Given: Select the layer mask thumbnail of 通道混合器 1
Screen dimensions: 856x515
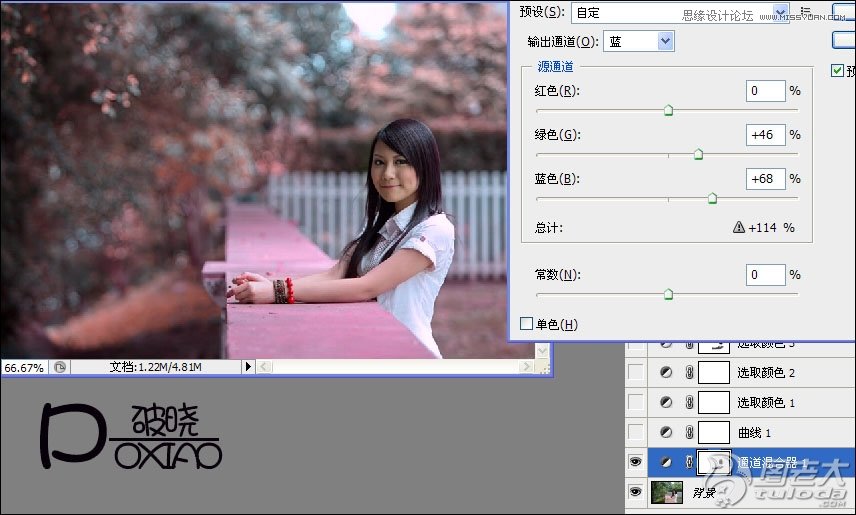Looking at the screenshot, I should pos(714,462).
